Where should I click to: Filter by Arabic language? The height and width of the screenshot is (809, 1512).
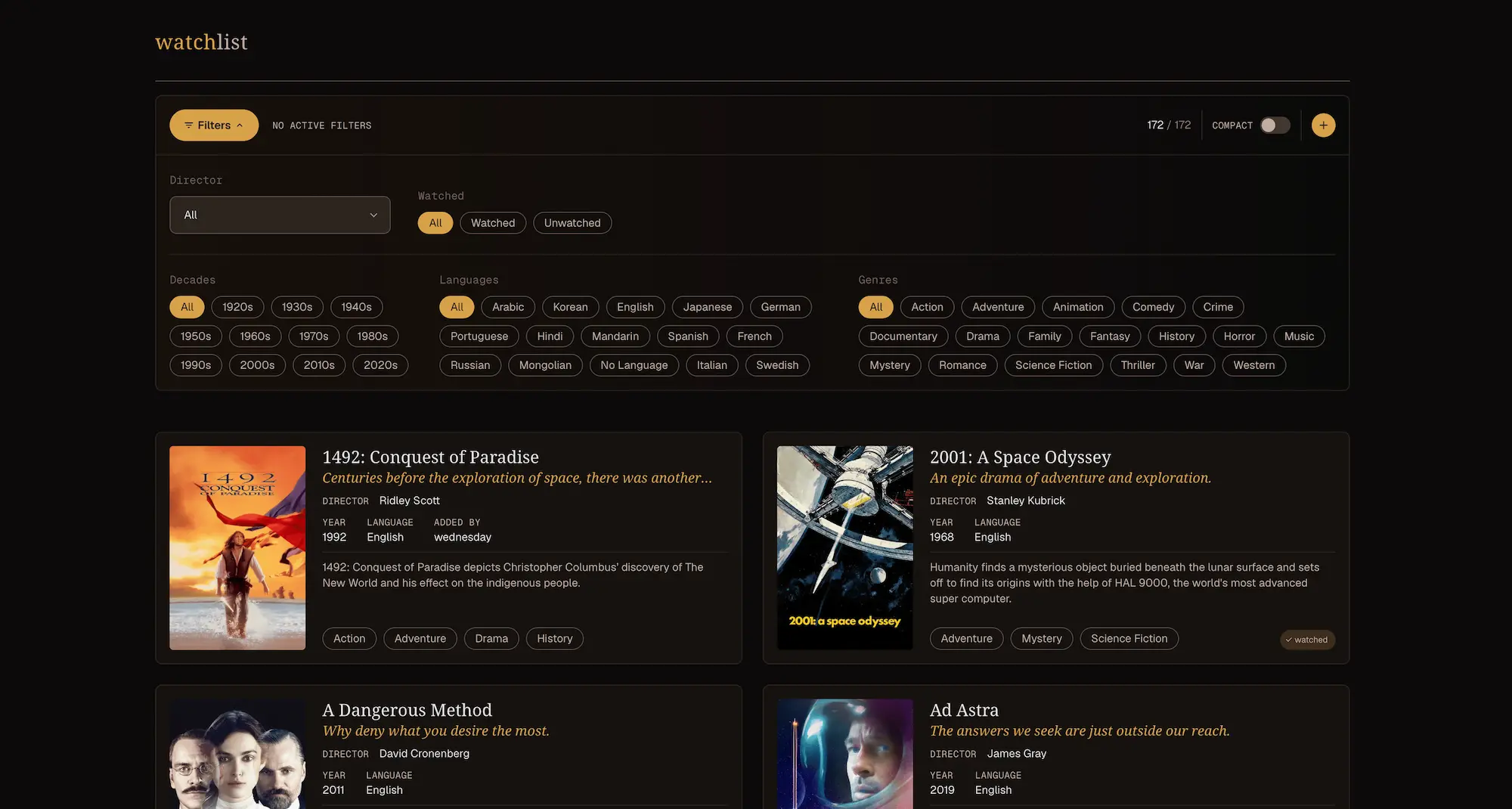point(508,307)
